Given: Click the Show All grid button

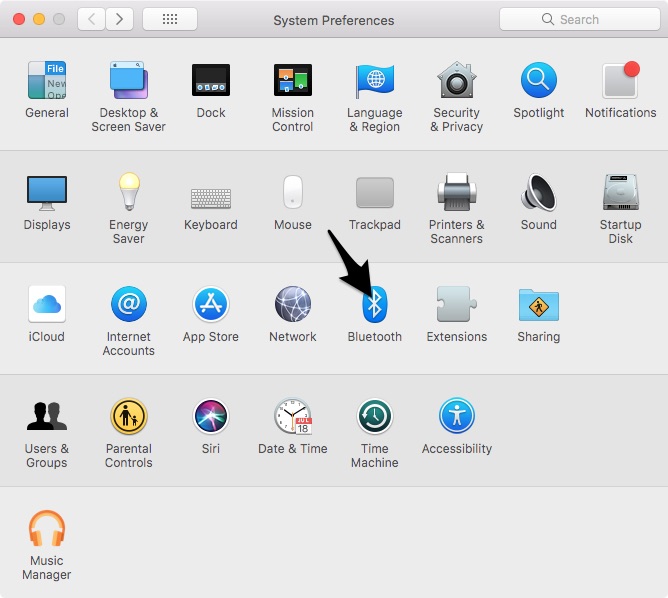Looking at the screenshot, I should (x=170, y=19).
